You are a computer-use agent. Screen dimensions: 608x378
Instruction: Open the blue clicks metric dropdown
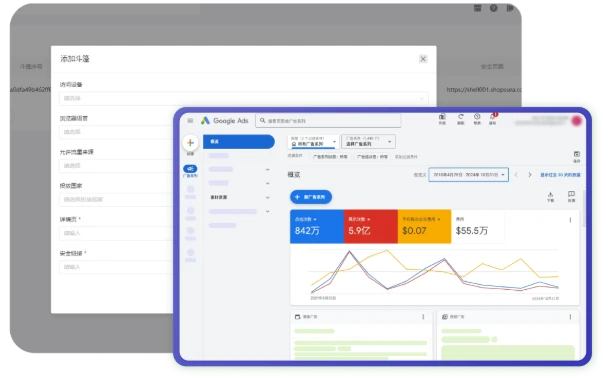tap(306, 219)
